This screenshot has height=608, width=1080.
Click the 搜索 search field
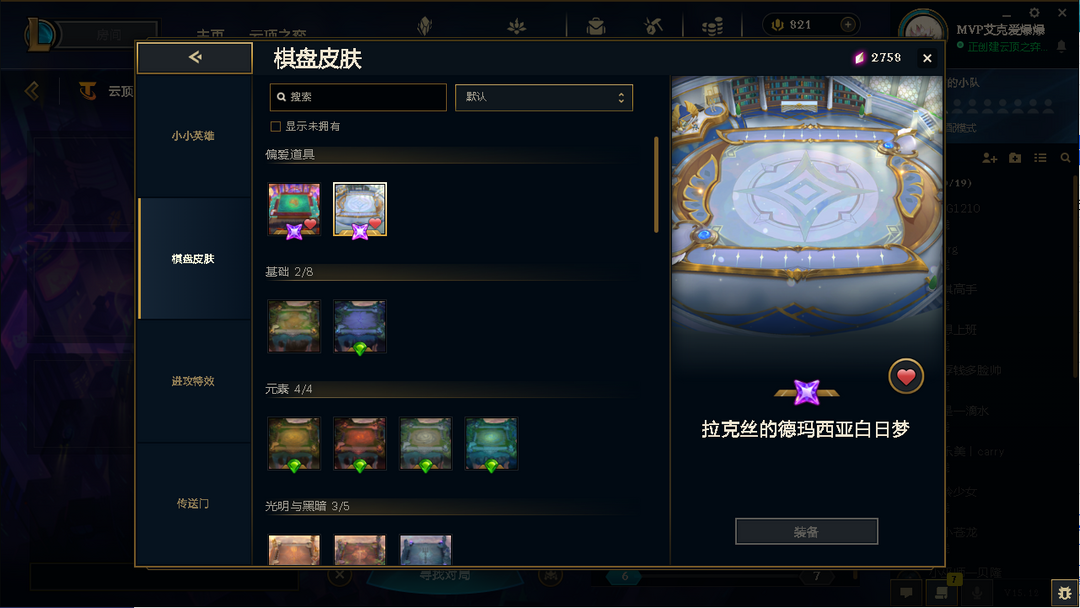point(358,97)
